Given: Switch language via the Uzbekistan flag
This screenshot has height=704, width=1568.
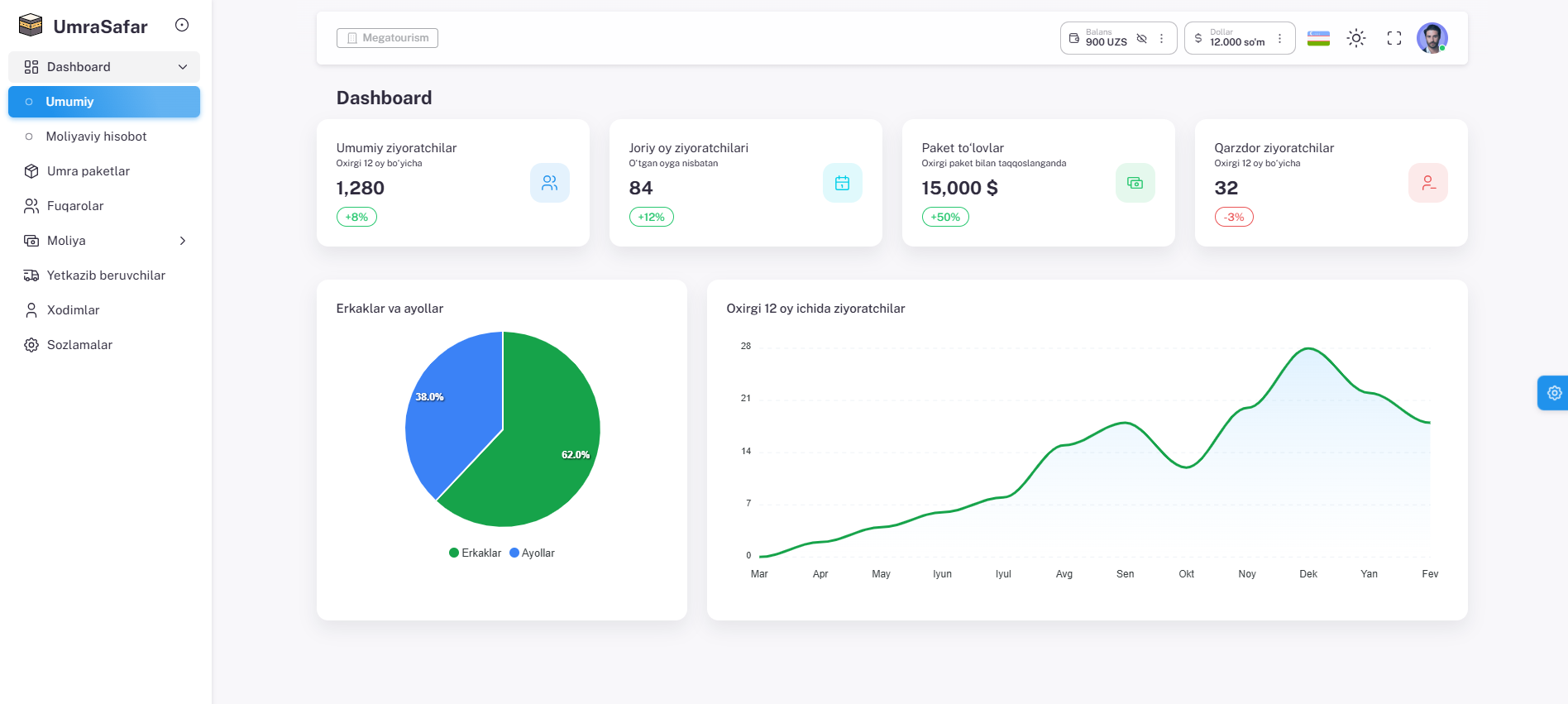Looking at the screenshot, I should tap(1318, 38).
